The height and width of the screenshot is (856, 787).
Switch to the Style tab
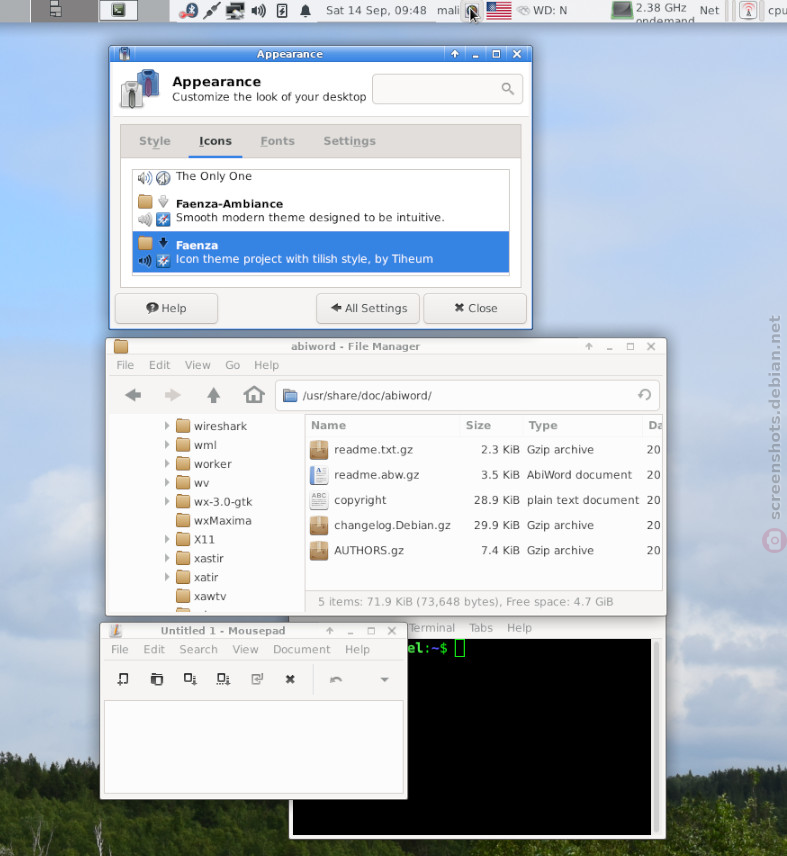[154, 141]
